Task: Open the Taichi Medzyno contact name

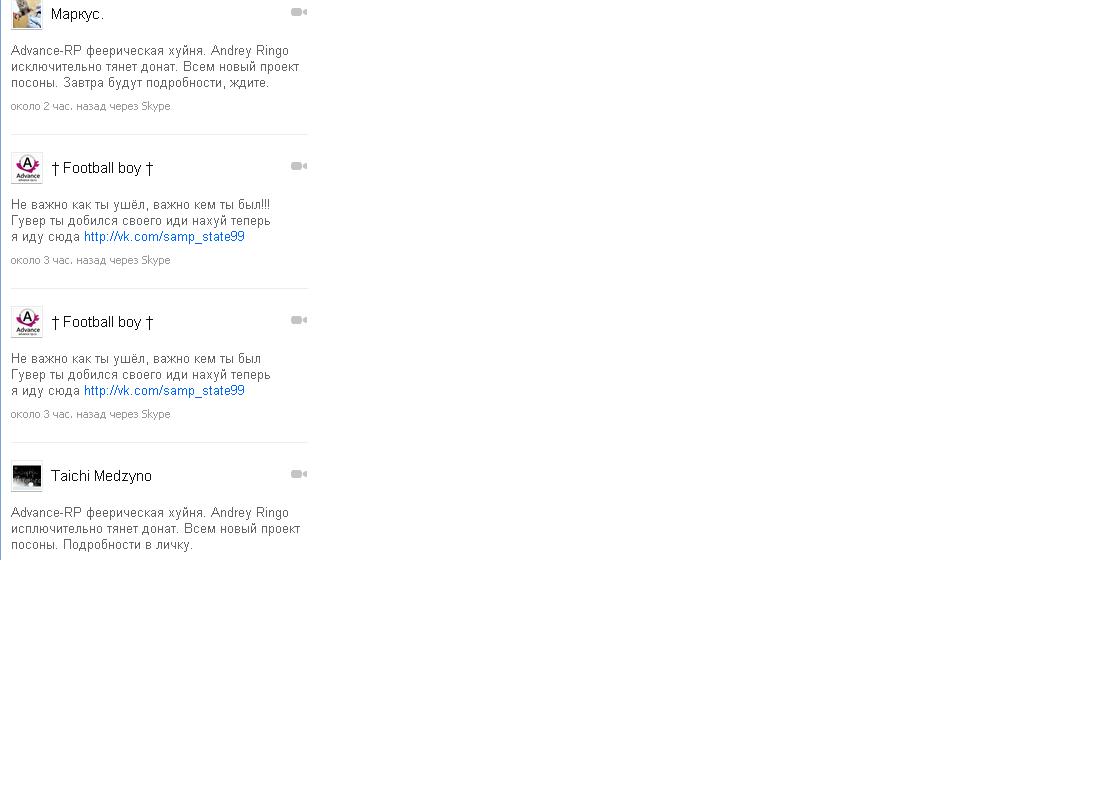Action: click(101, 476)
